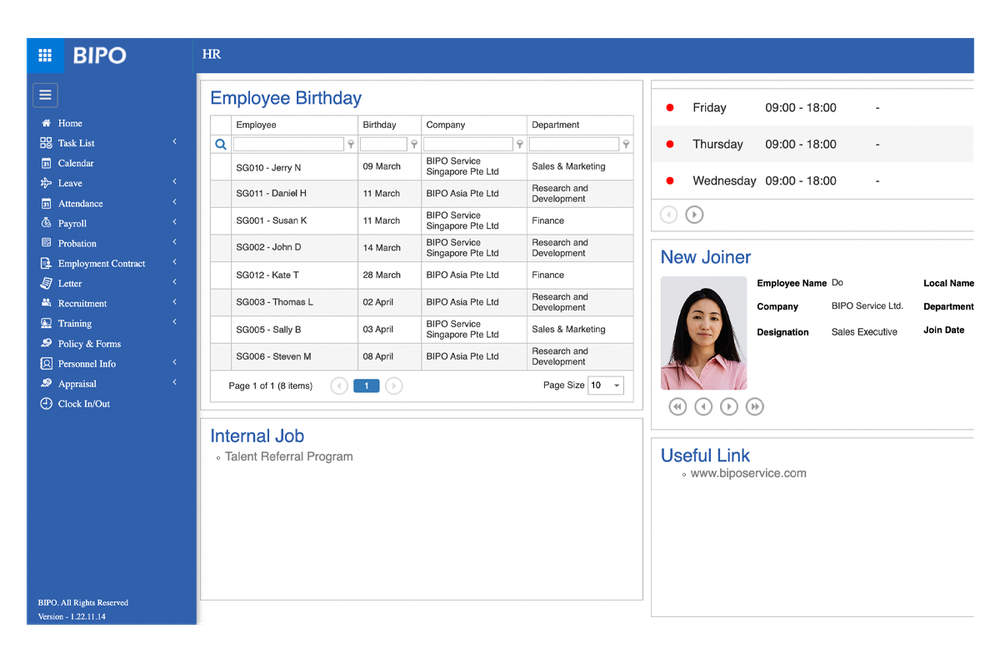1000x666 pixels.
Task: Click previous arrow under the work schedule
Action: (668, 215)
